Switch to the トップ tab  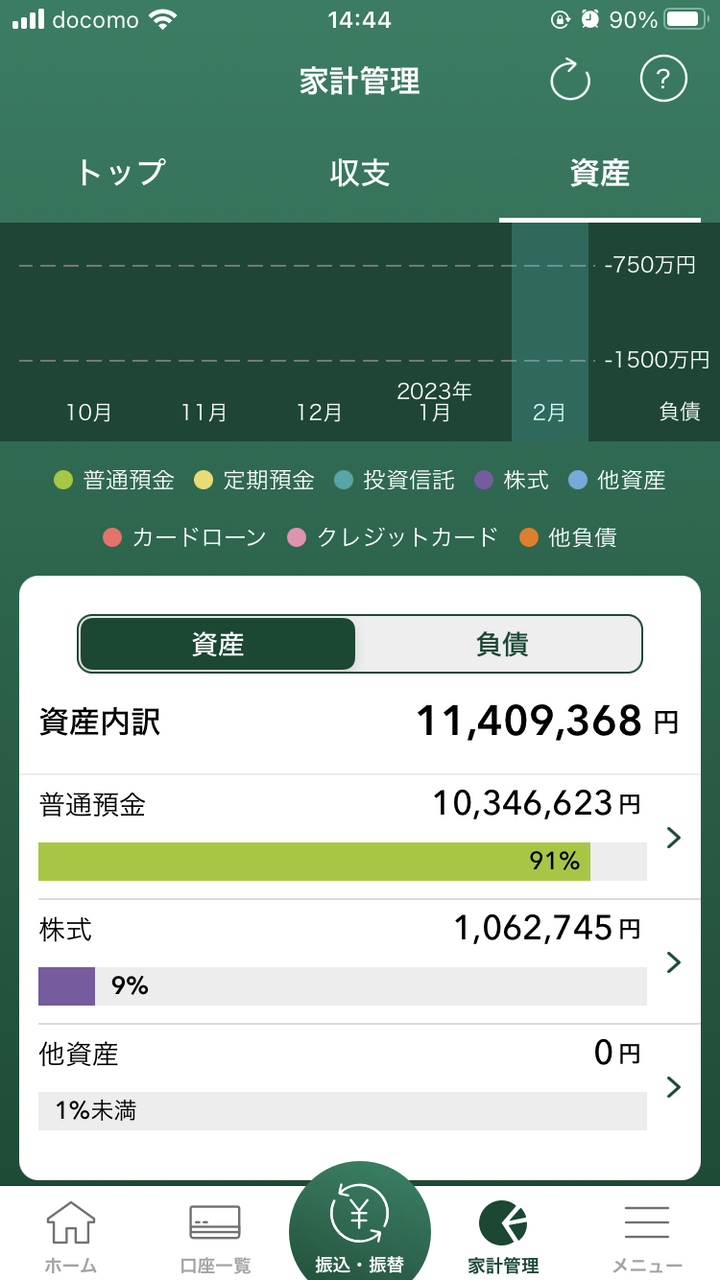click(120, 173)
